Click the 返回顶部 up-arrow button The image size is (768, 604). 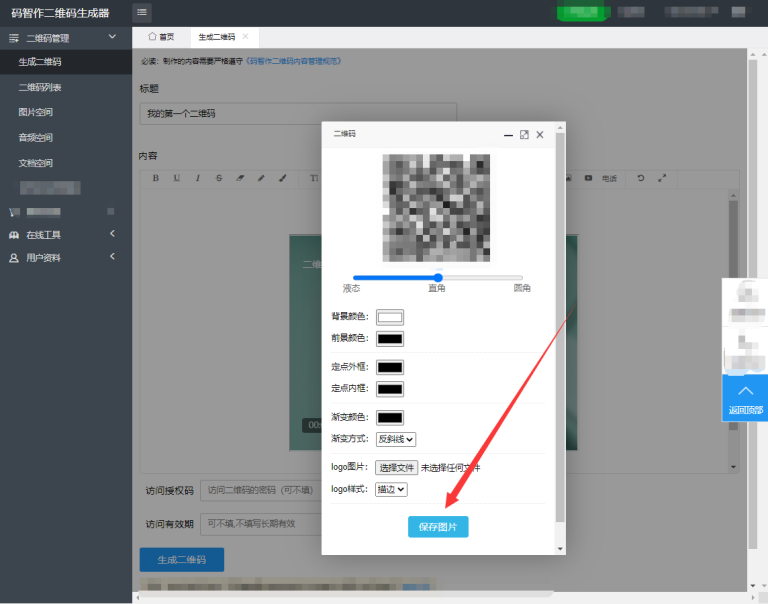(745, 398)
